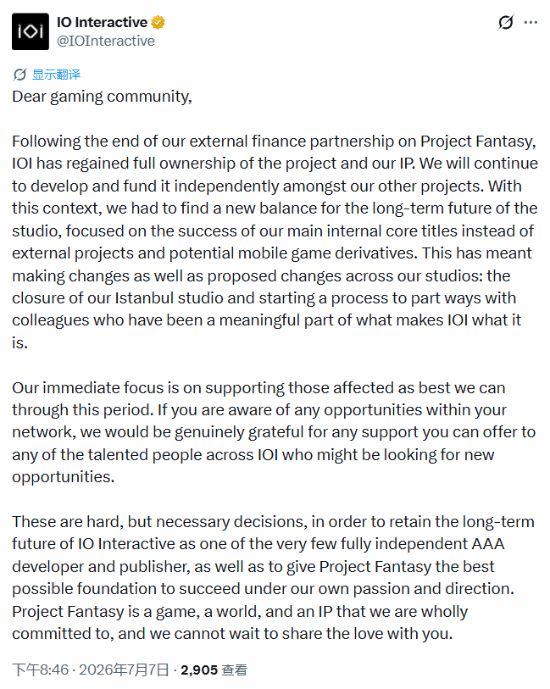Click the 2026年7月7日 date

tap(124, 670)
